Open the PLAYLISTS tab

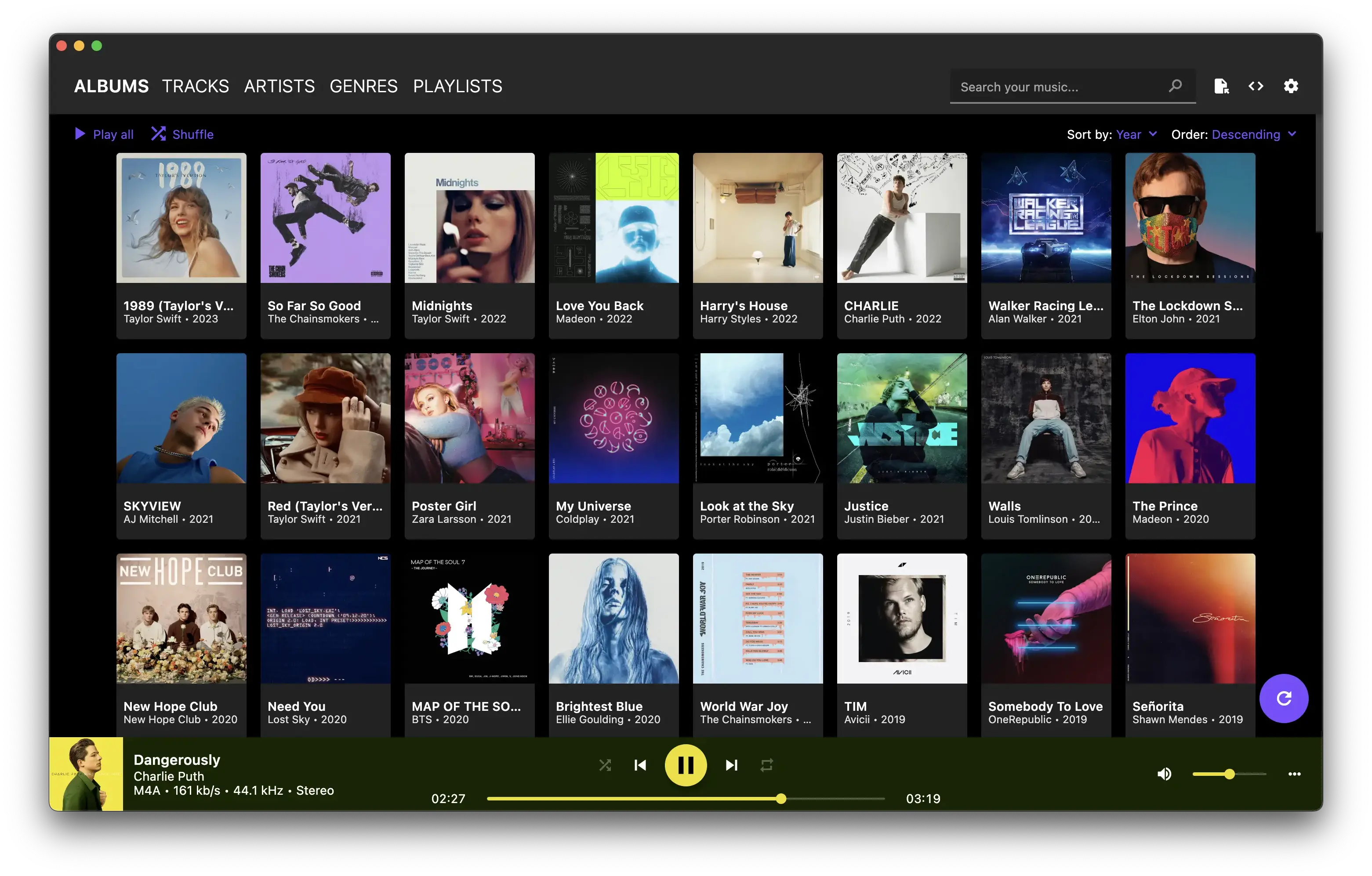coord(457,86)
